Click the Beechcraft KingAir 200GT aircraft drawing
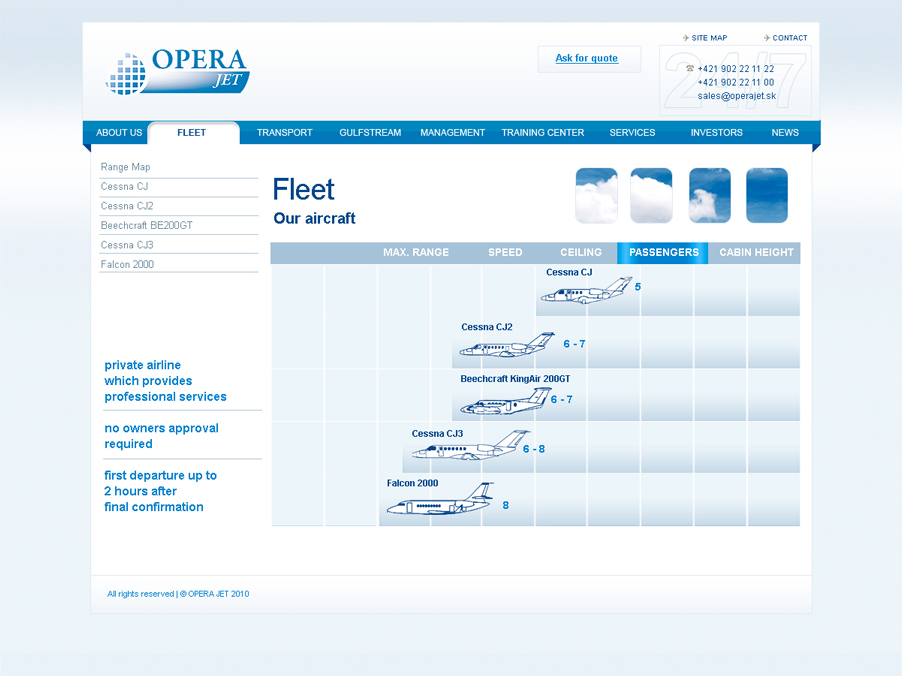902x676 pixels. (x=506, y=401)
